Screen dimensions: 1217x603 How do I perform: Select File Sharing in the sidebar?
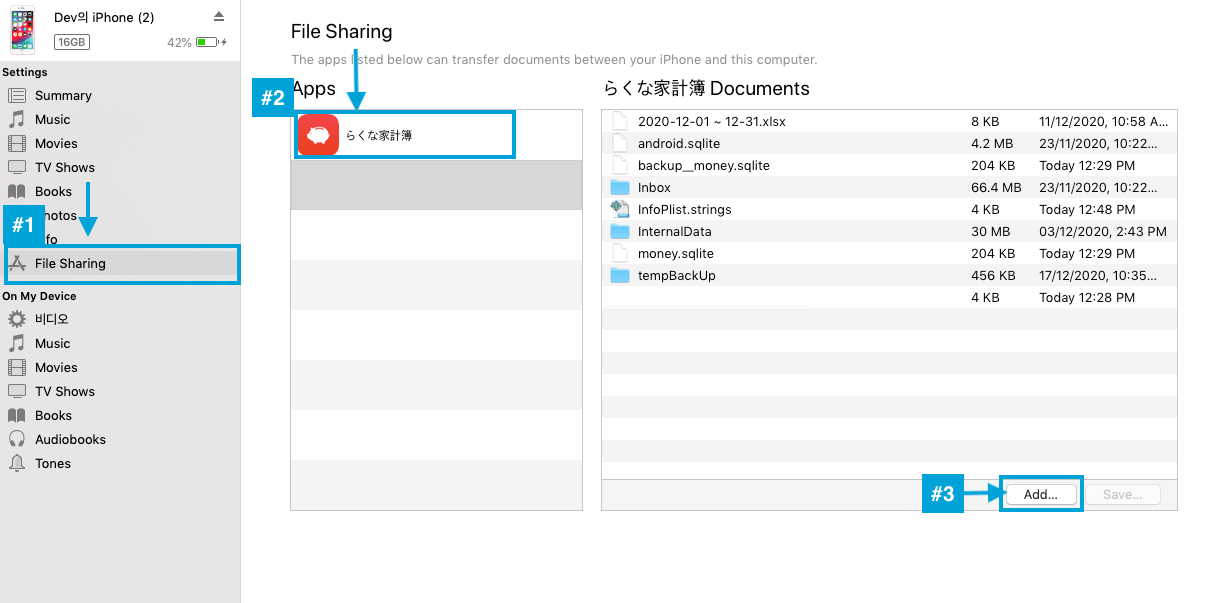point(70,264)
